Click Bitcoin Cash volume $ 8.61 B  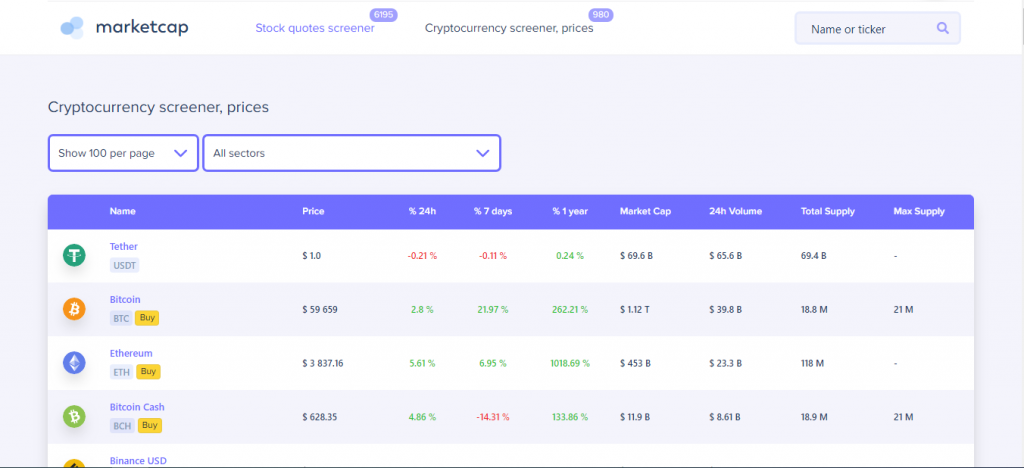[726, 416]
